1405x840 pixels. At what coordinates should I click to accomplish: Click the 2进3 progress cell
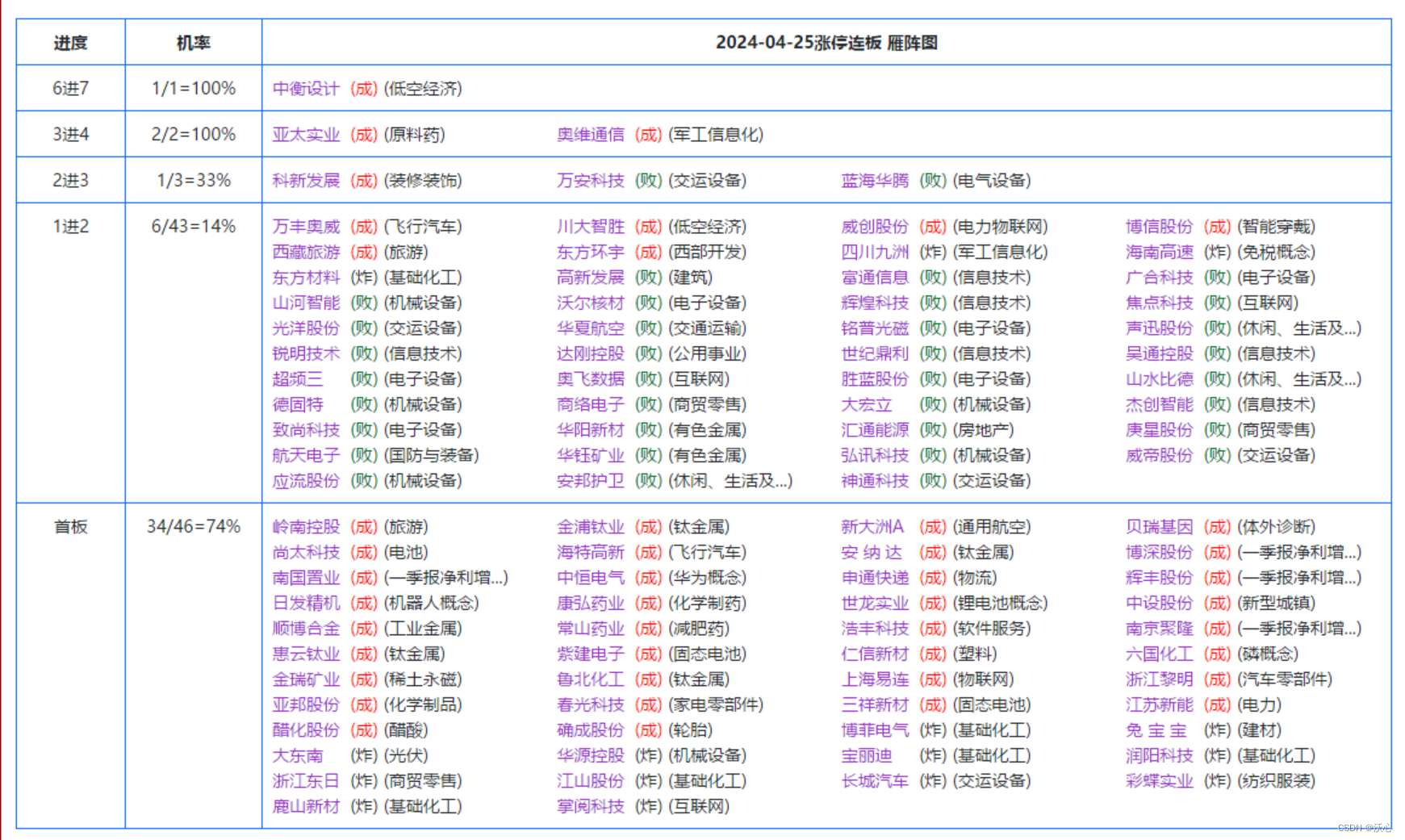point(71,181)
